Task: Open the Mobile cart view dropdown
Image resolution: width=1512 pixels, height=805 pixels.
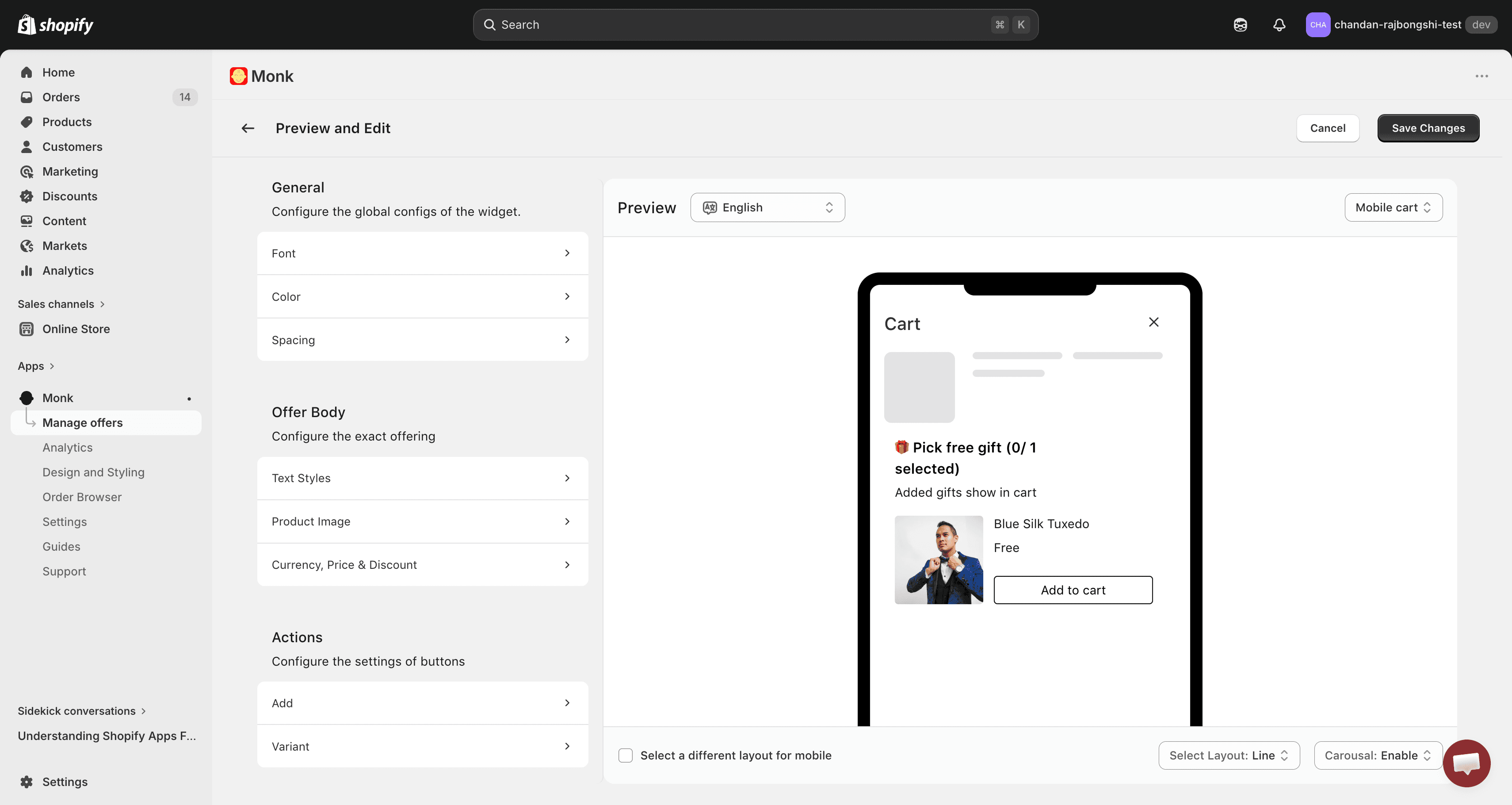Action: 1393,207
